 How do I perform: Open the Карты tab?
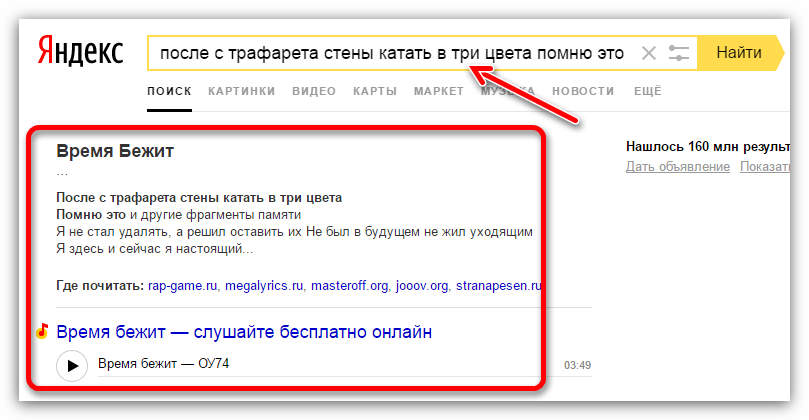375,91
